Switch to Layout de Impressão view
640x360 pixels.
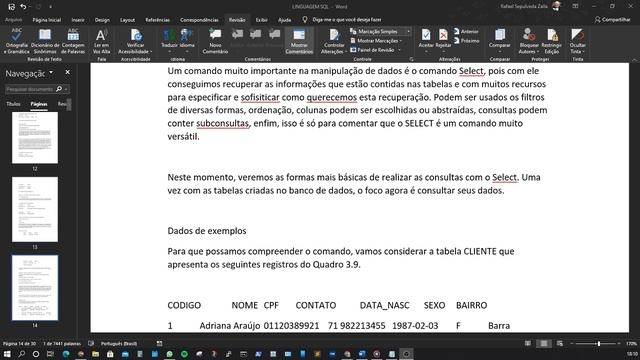click(x=544, y=344)
